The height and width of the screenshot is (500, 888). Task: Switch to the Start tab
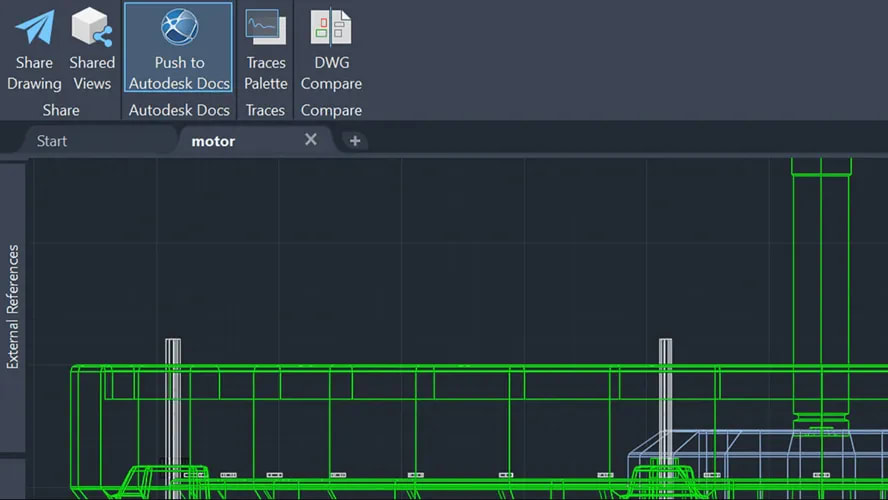pyautogui.click(x=52, y=141)
